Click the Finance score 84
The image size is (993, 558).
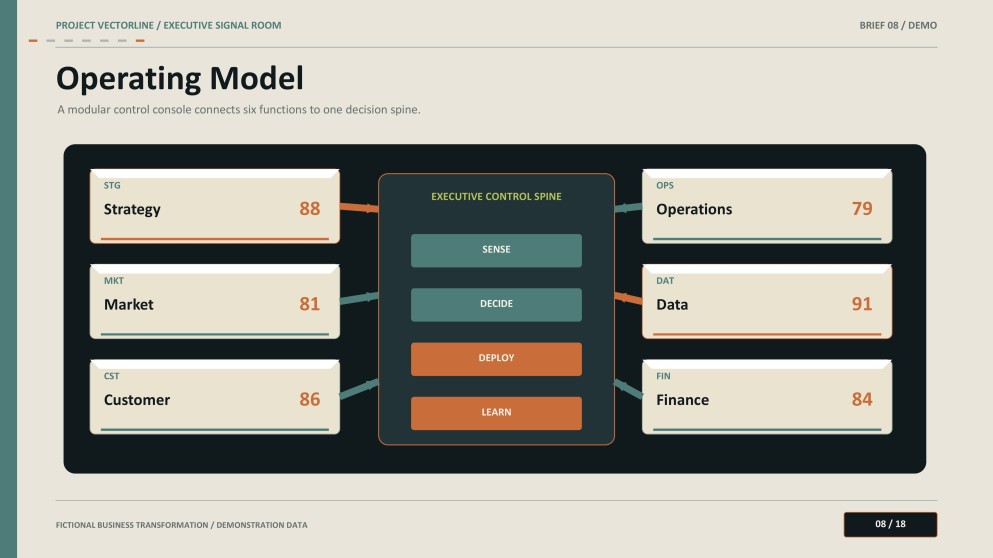[862, 399]
